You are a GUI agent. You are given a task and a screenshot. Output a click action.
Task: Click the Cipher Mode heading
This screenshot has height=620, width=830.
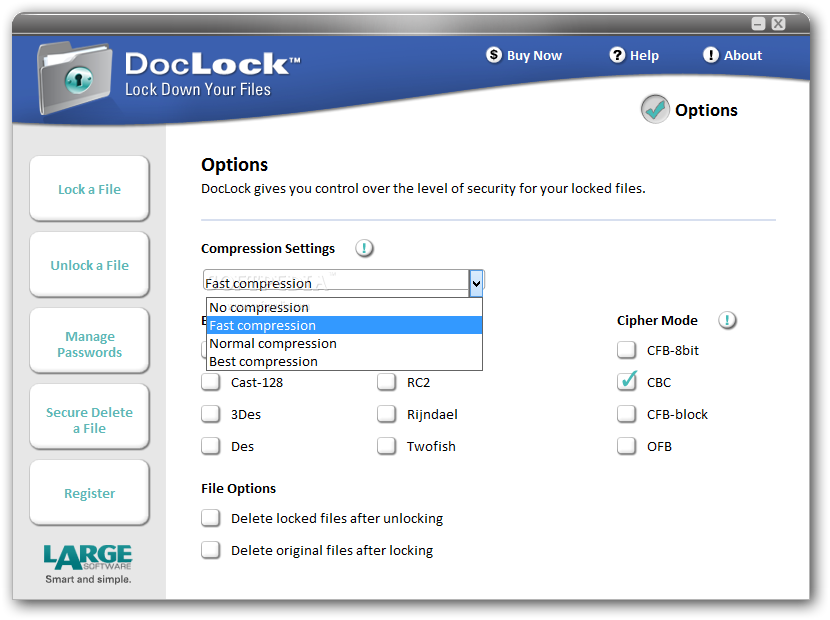pos(657,320)
